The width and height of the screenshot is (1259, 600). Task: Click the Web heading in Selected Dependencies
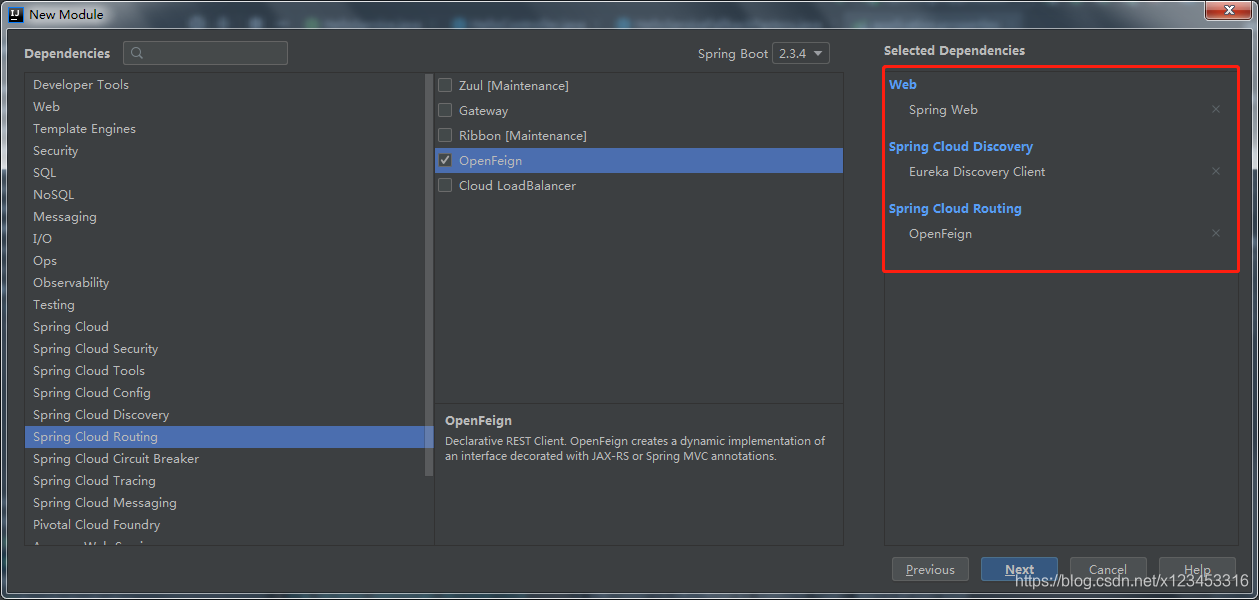pos(903,85)
